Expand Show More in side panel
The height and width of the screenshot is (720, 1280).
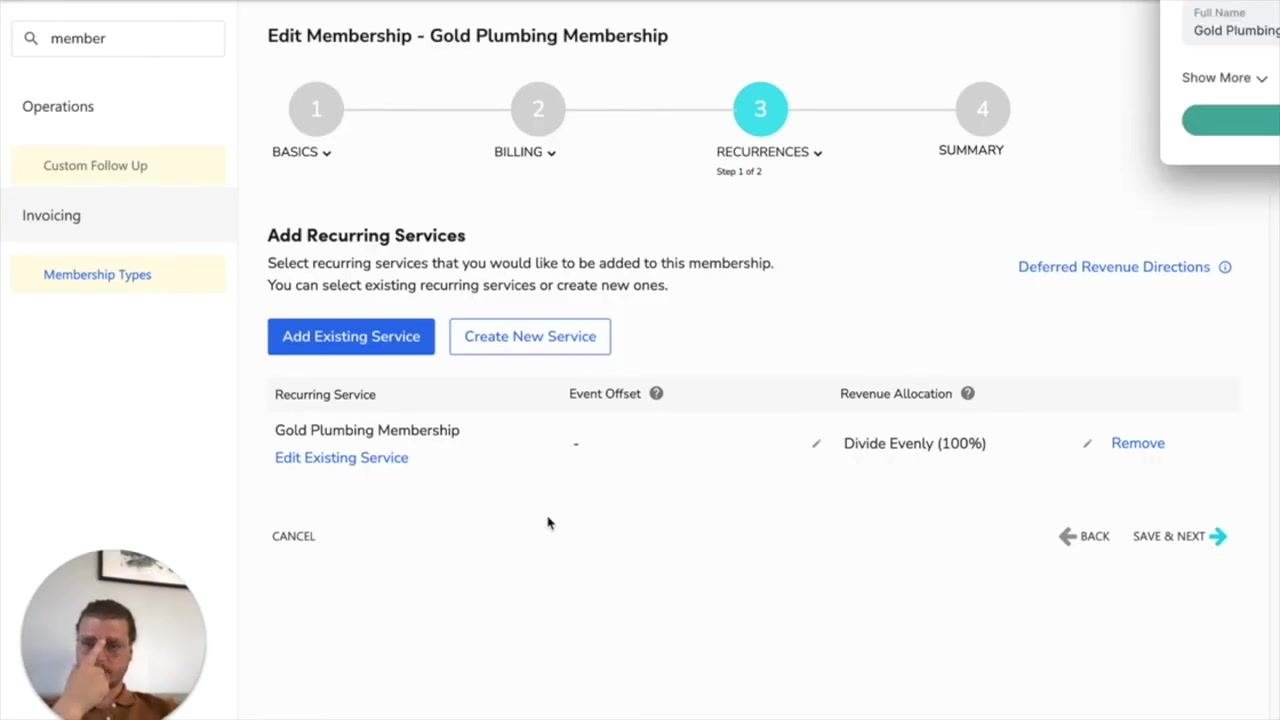tap(1224, 78)
